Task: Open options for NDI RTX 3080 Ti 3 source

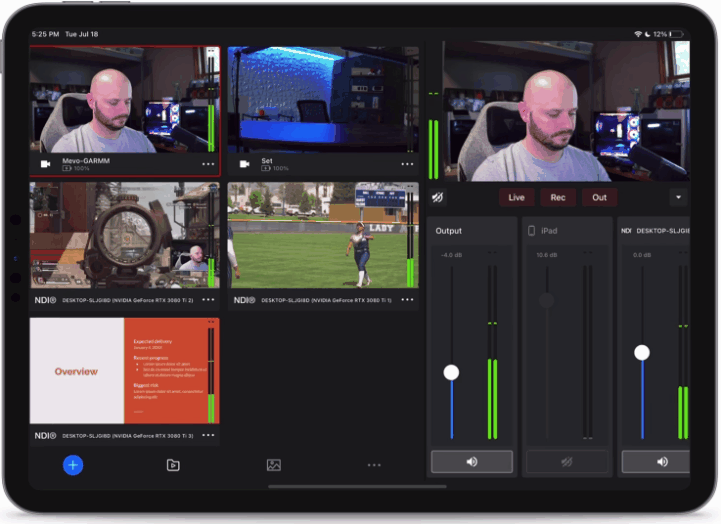Action: (x=208, y=435)
